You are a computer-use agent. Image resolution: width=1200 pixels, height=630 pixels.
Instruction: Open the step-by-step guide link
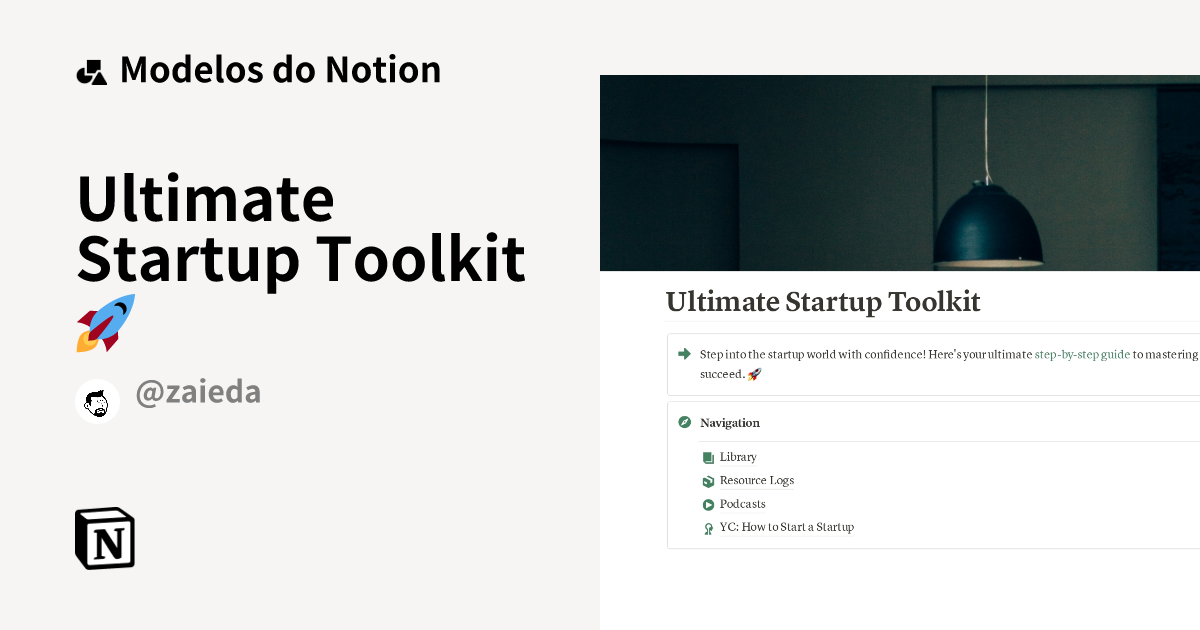(x=1082, y=354)
